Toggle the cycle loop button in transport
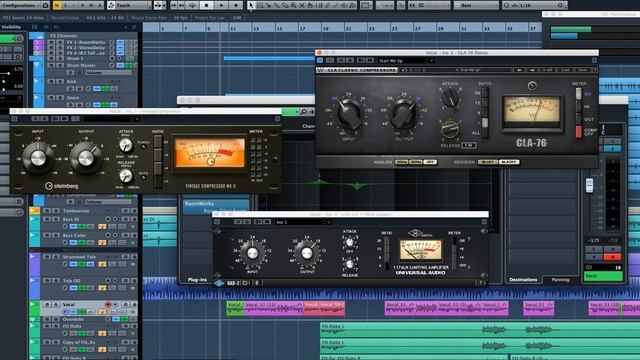 coord(192,5)
